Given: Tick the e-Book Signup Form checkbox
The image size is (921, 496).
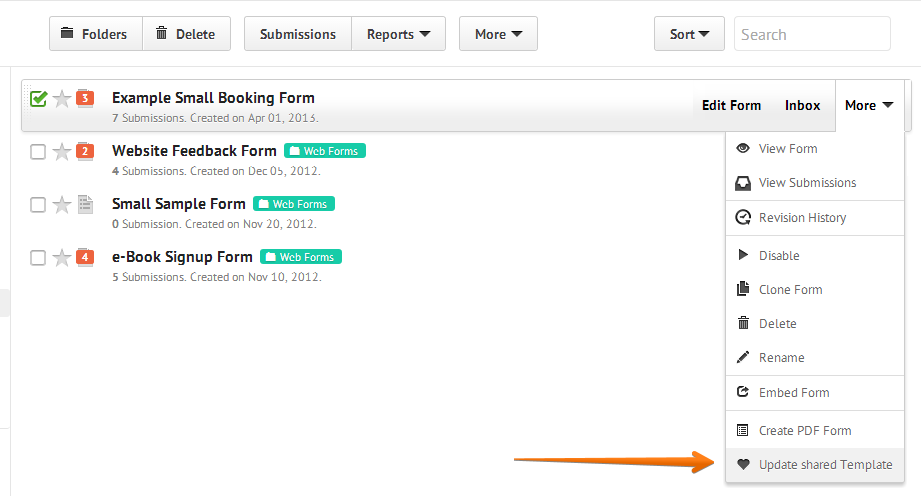Looking at the screenshot, I should coord(38,258).
